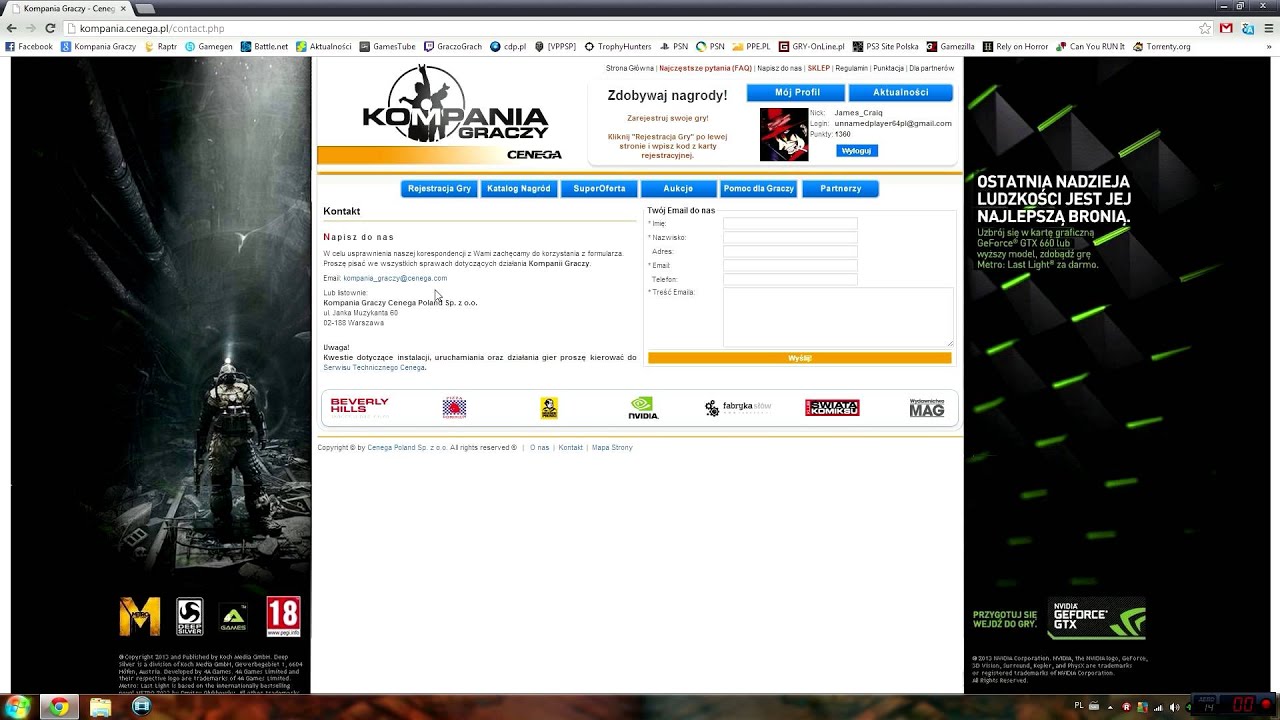The height and width of the screenshot is (720, 1280).
Task: Open the Windows Start menu
Action: pos(17,707)
